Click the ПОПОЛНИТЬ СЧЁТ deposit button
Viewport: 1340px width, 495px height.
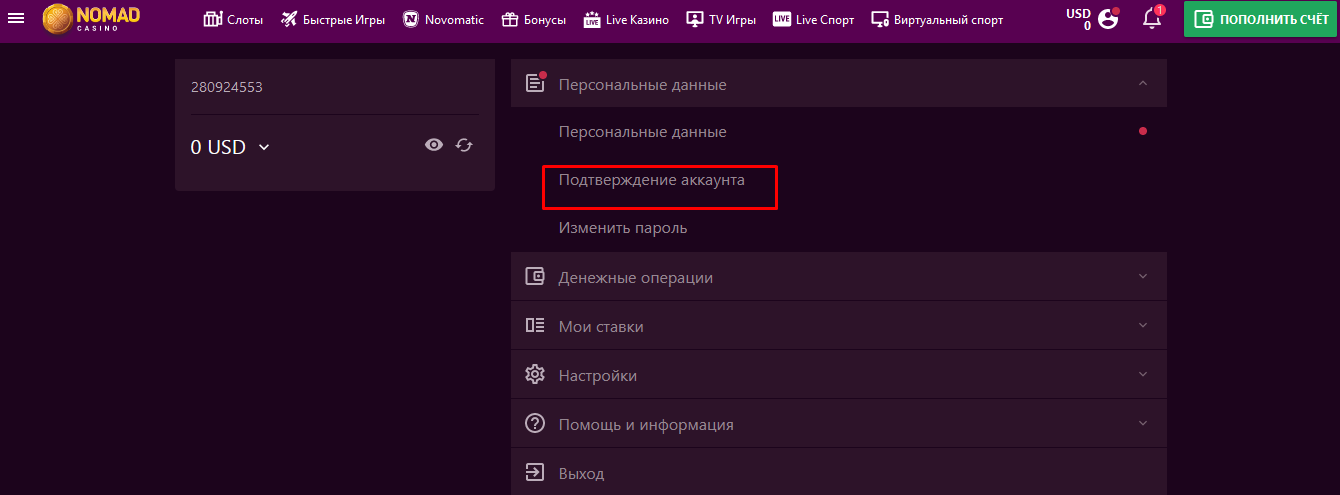pyautogui.click(x=1258, y=19)
